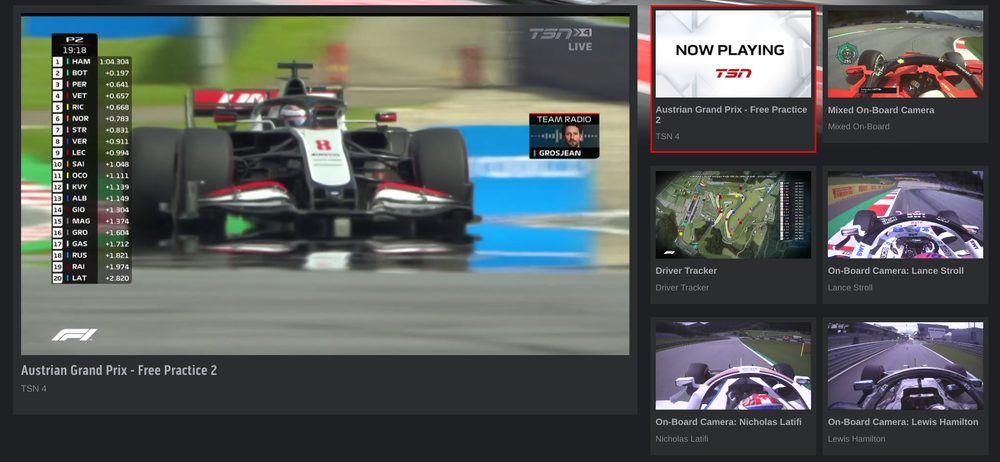Click the HAM row in timing tower
Image resolution: width=1000 pixels, height=462 pixels.
point(91,62)
